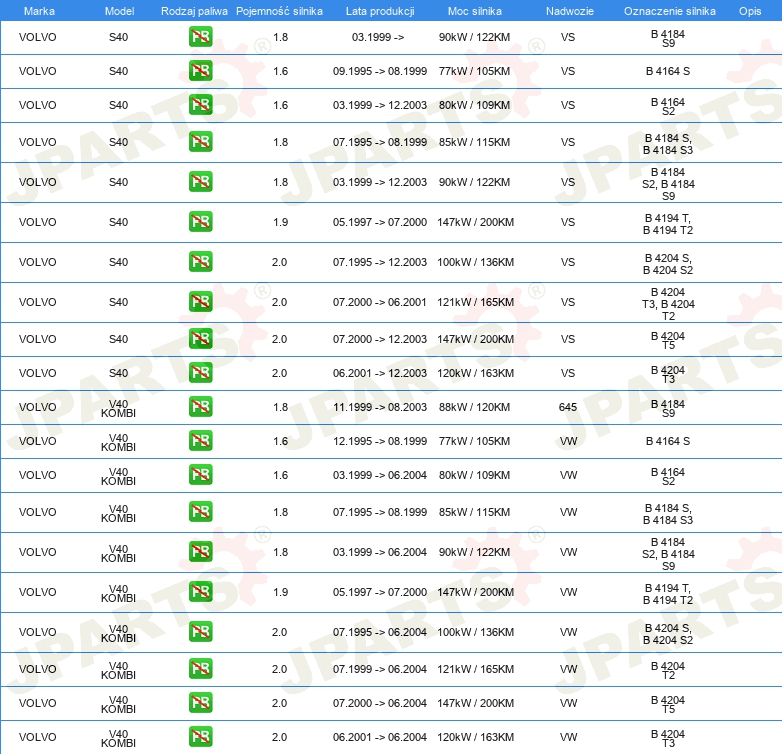Select the date range '07.2000 -> 06.2001'
The height and width of the screenshot is (754, 782).
tap(380, 302)
